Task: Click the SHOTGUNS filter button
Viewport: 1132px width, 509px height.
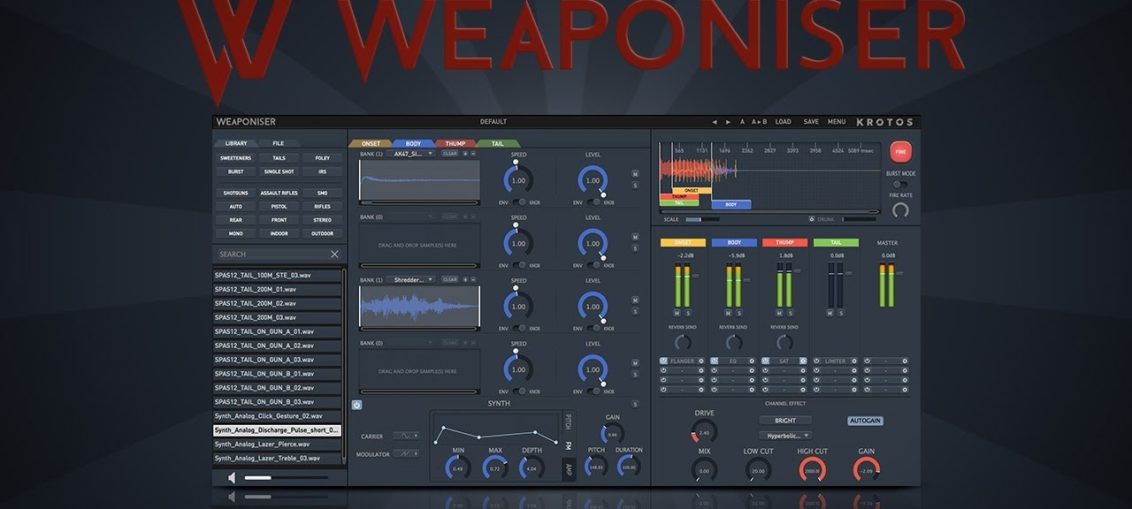Action: pyautogui.click(x=236, y=192)
